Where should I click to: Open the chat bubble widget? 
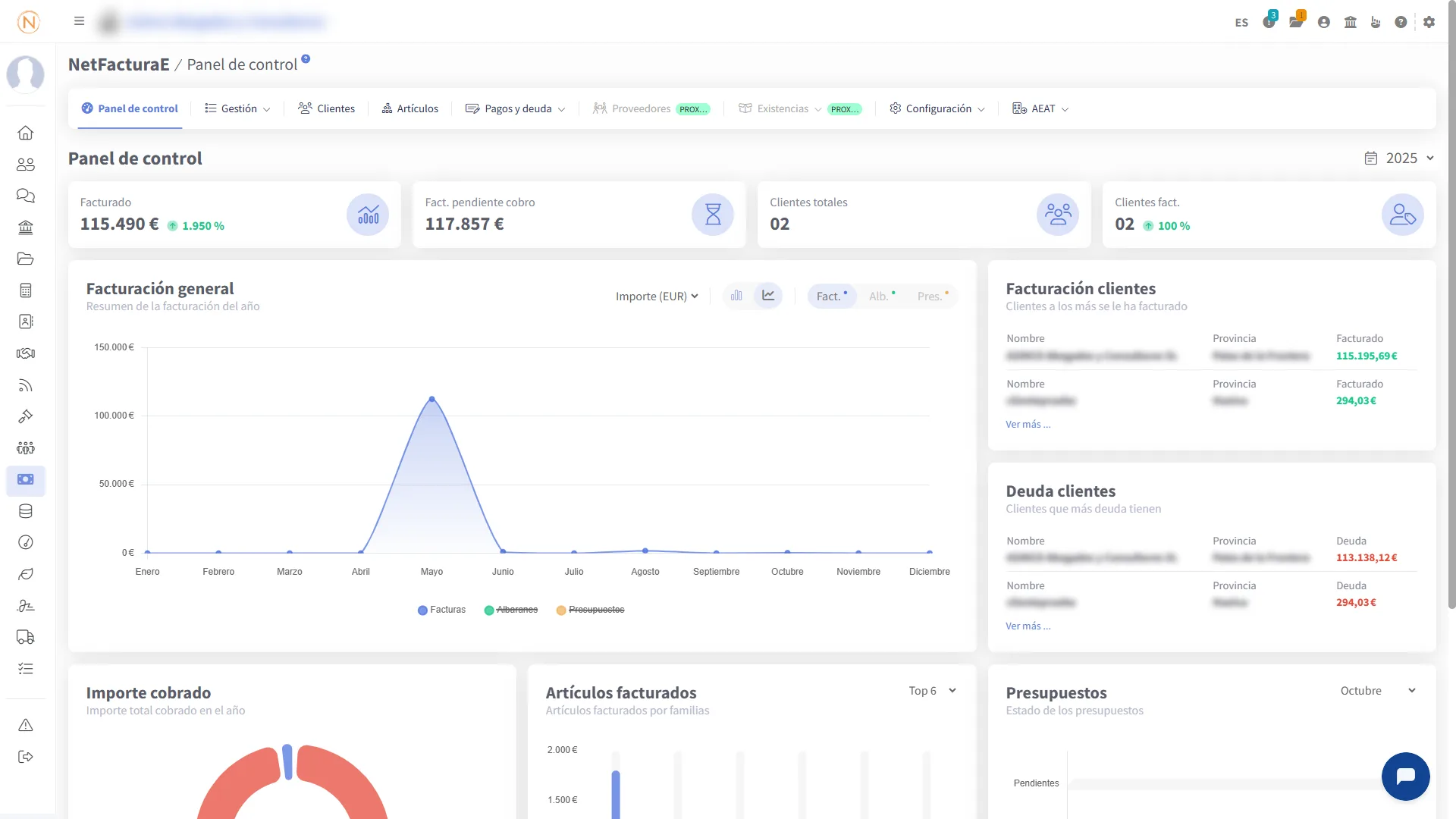pyautogui.click(x=1405, y=776)
